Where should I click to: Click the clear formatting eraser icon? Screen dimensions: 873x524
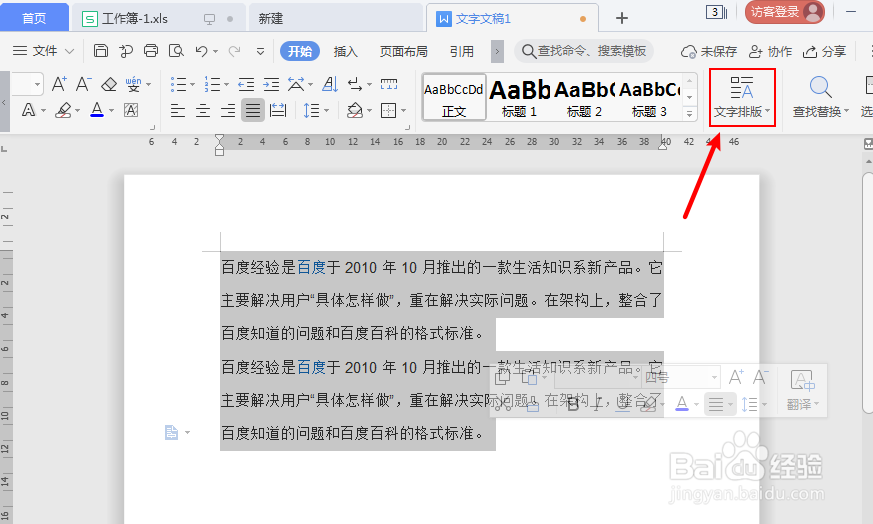[x=109, y=84]
